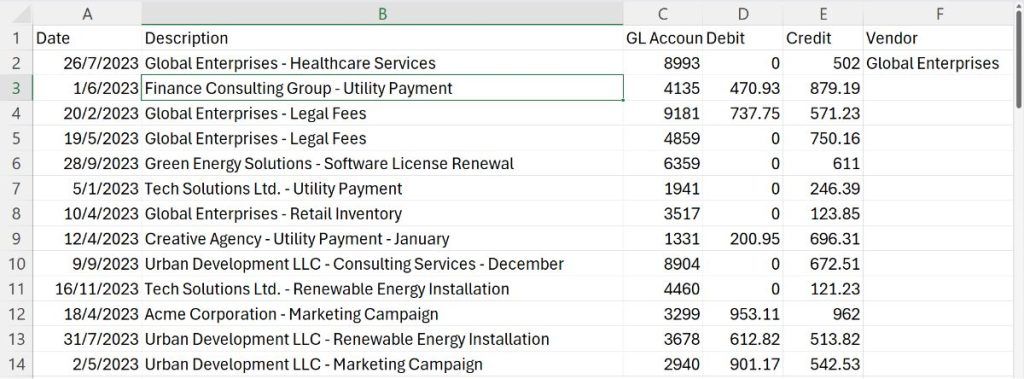Select row 13 header
Screen dimensions: 1024x379
pos(16,339)
